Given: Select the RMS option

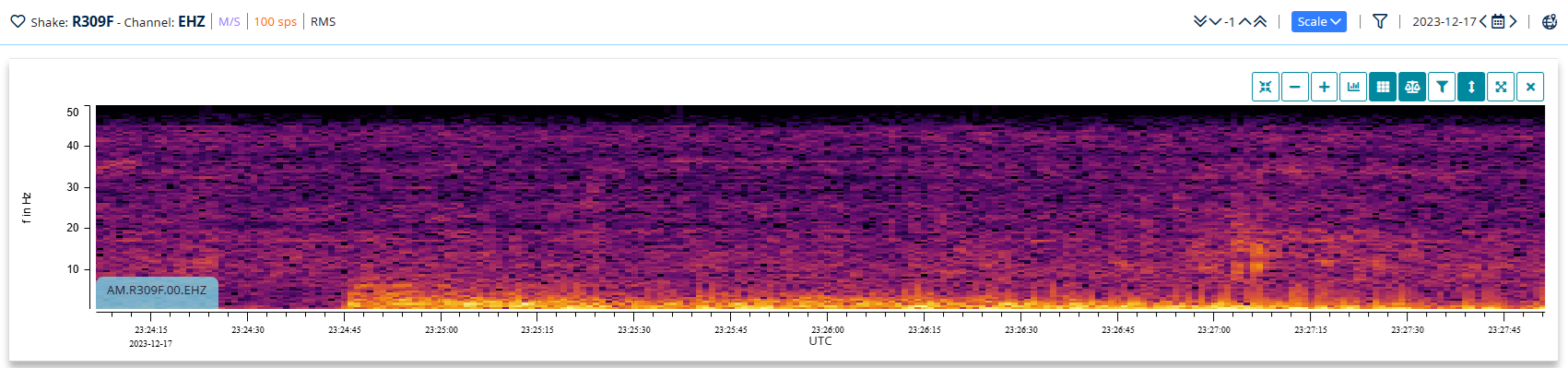Looking at the screenshot, I should pyautogui.click(x=324, y=21).
